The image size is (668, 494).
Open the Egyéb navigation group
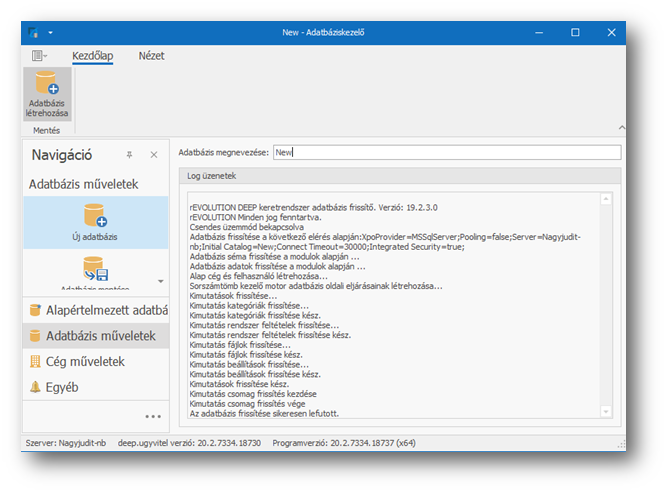(94, 387)
